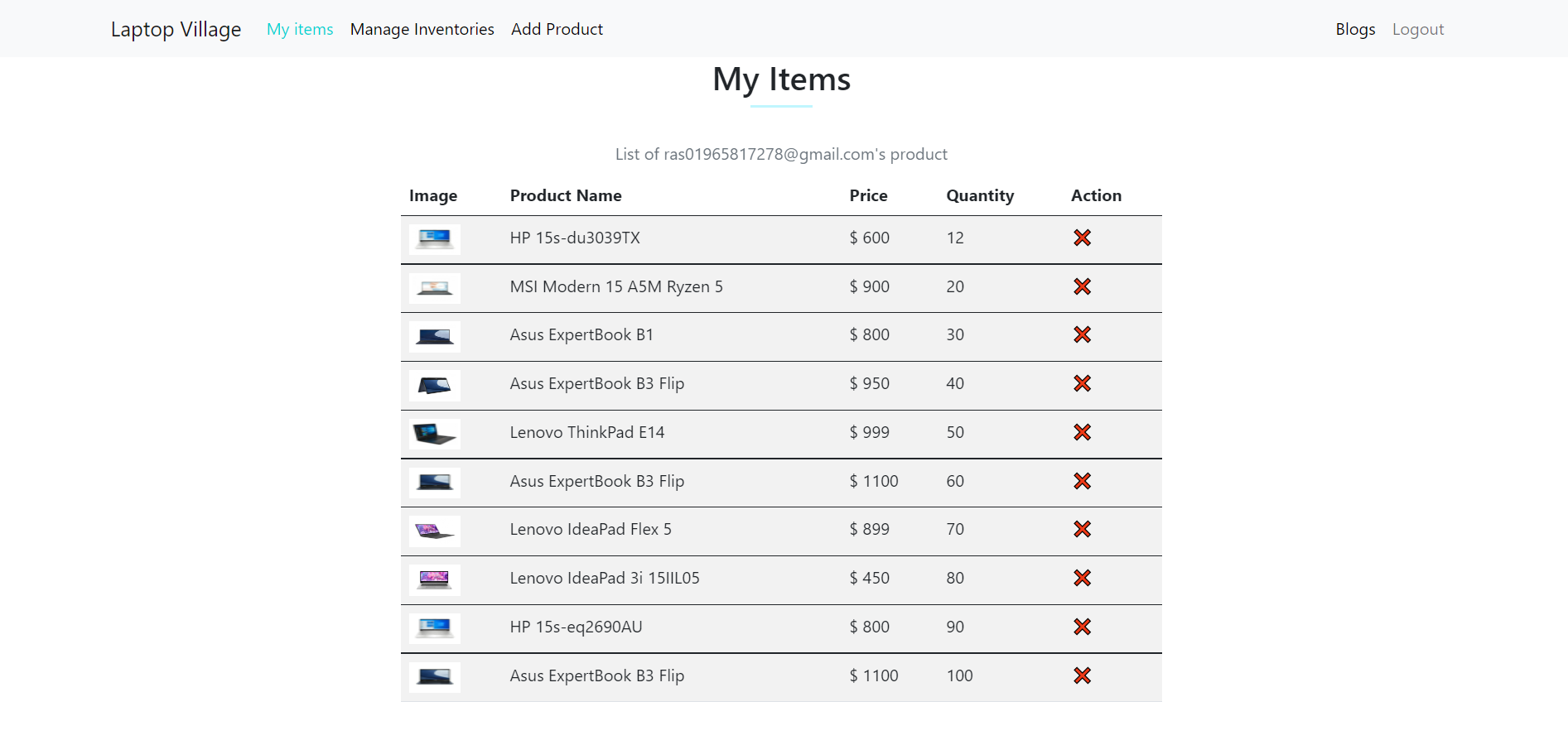Open the My items nav link
The image size is (1568, 745).
coord(300,29)
